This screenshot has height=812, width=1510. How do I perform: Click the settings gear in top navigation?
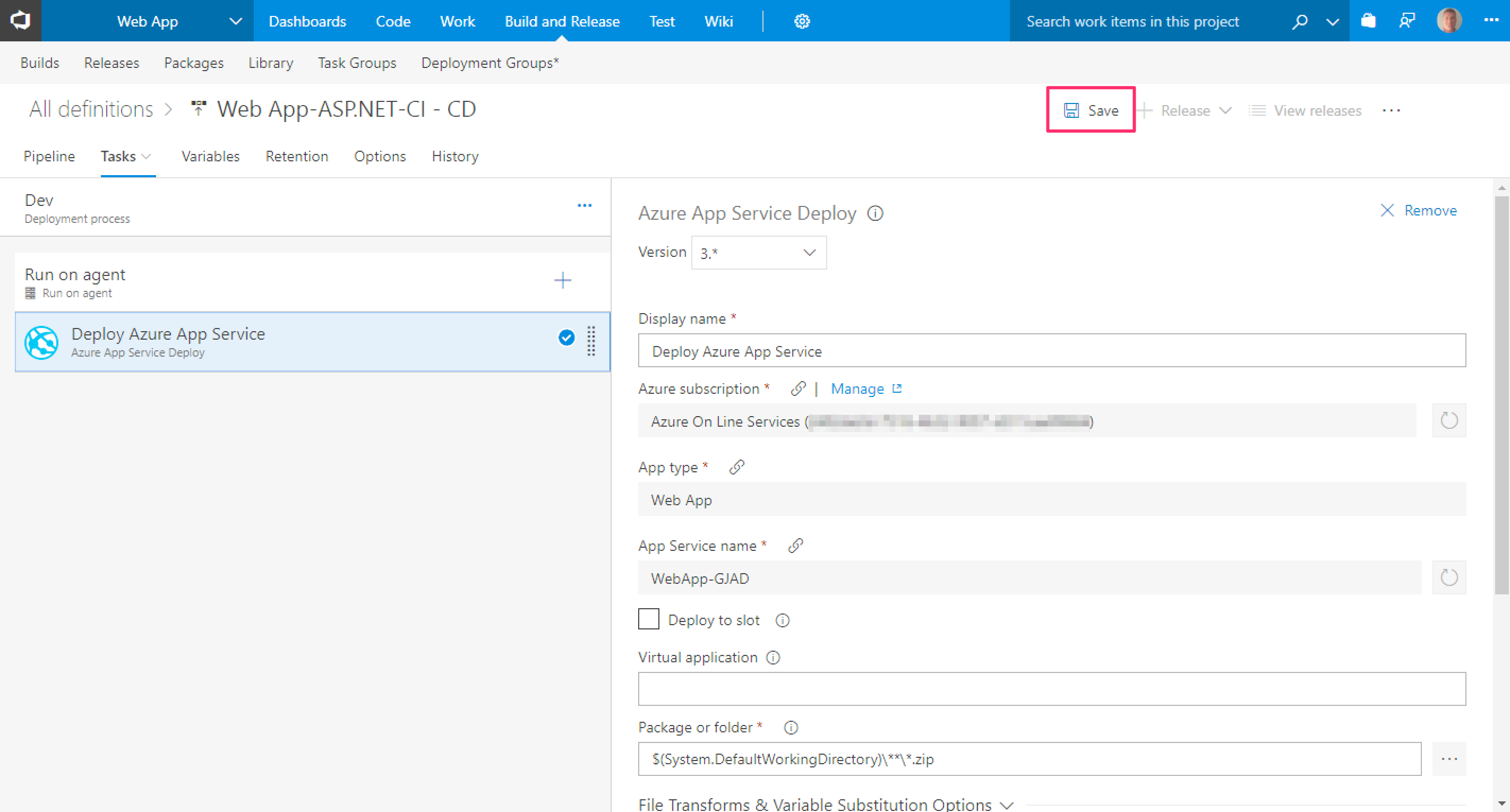click(801, 22)
